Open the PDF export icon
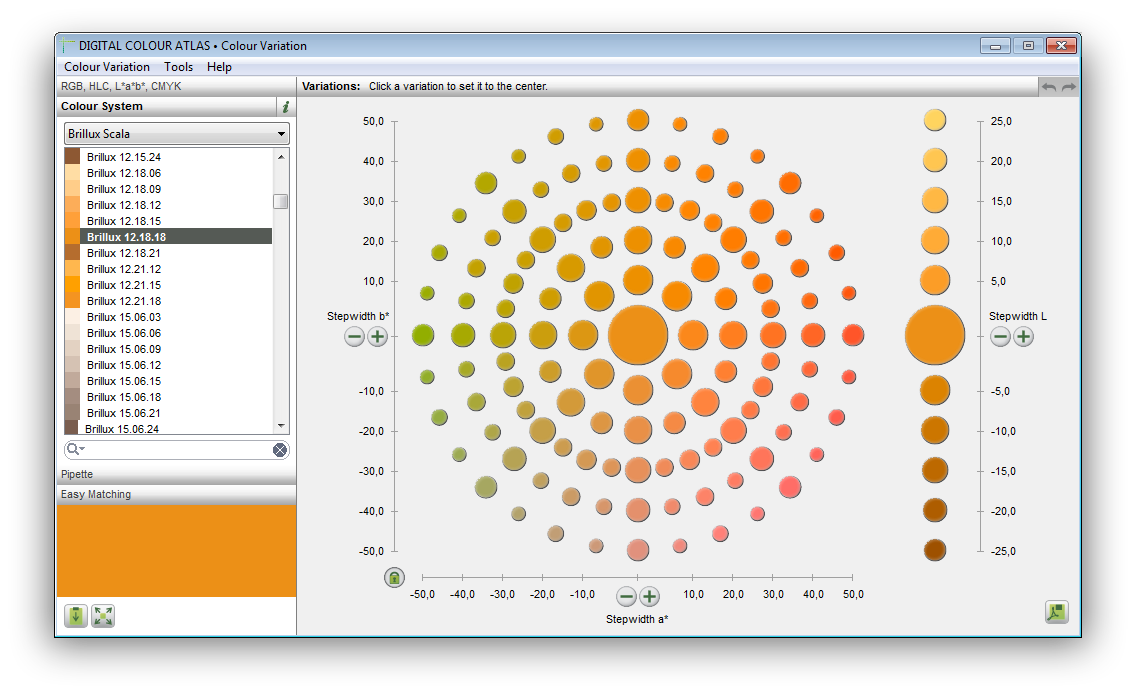 coord(1056,611)
